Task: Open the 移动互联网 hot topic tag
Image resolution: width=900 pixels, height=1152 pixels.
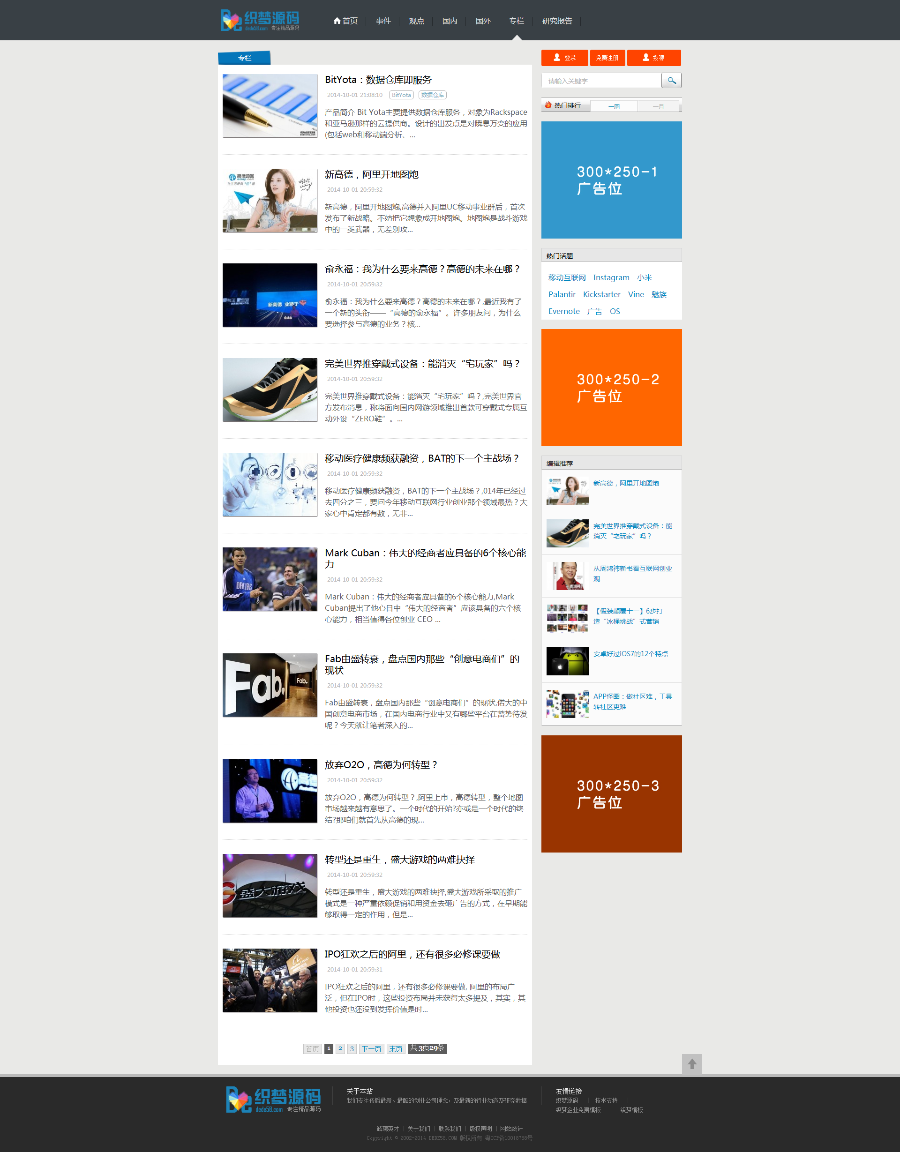Action: [x=566, y=278]
